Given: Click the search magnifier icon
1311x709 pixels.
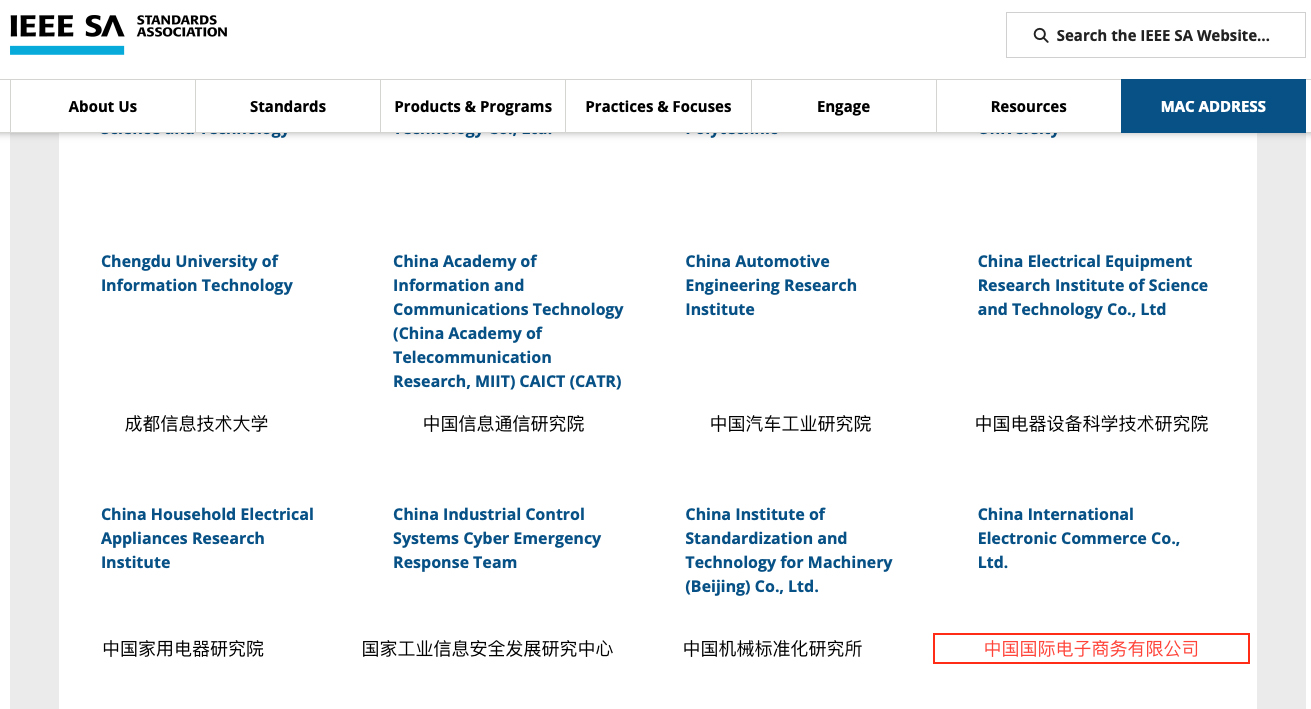Looking at the screenshot, I should click(x=1041, y=36).
